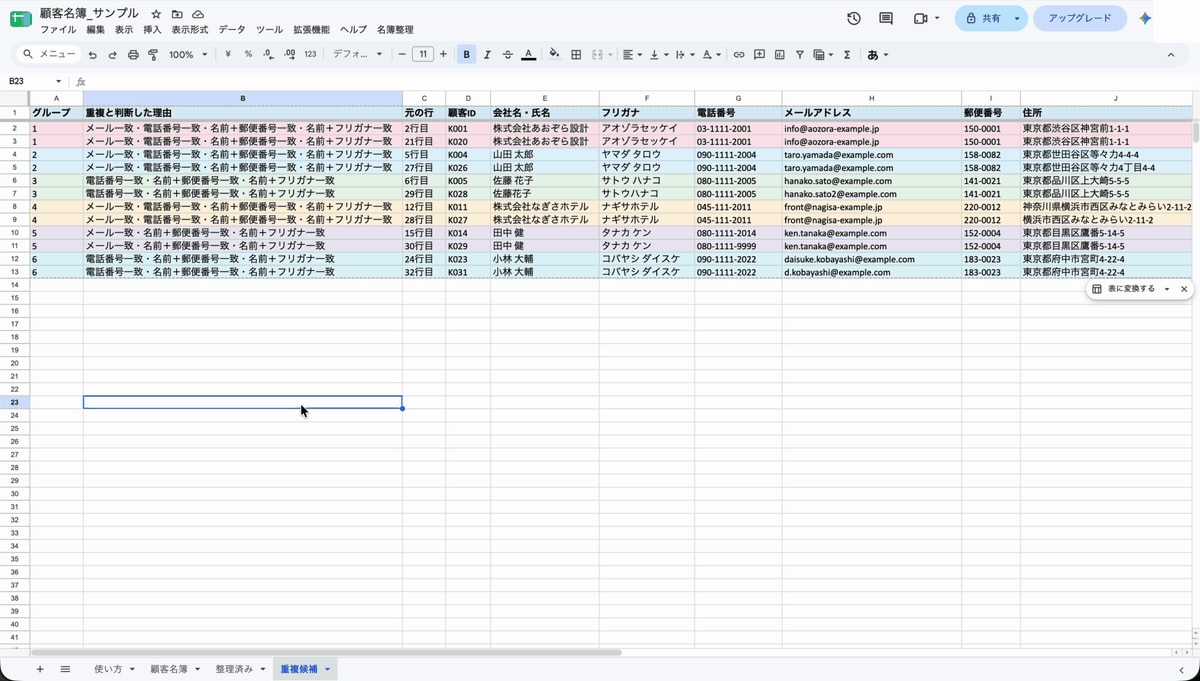Insert a link with the chain icon
Image resolution: width=1200 pixels, height=681 pixels.
tap(739, 55)
